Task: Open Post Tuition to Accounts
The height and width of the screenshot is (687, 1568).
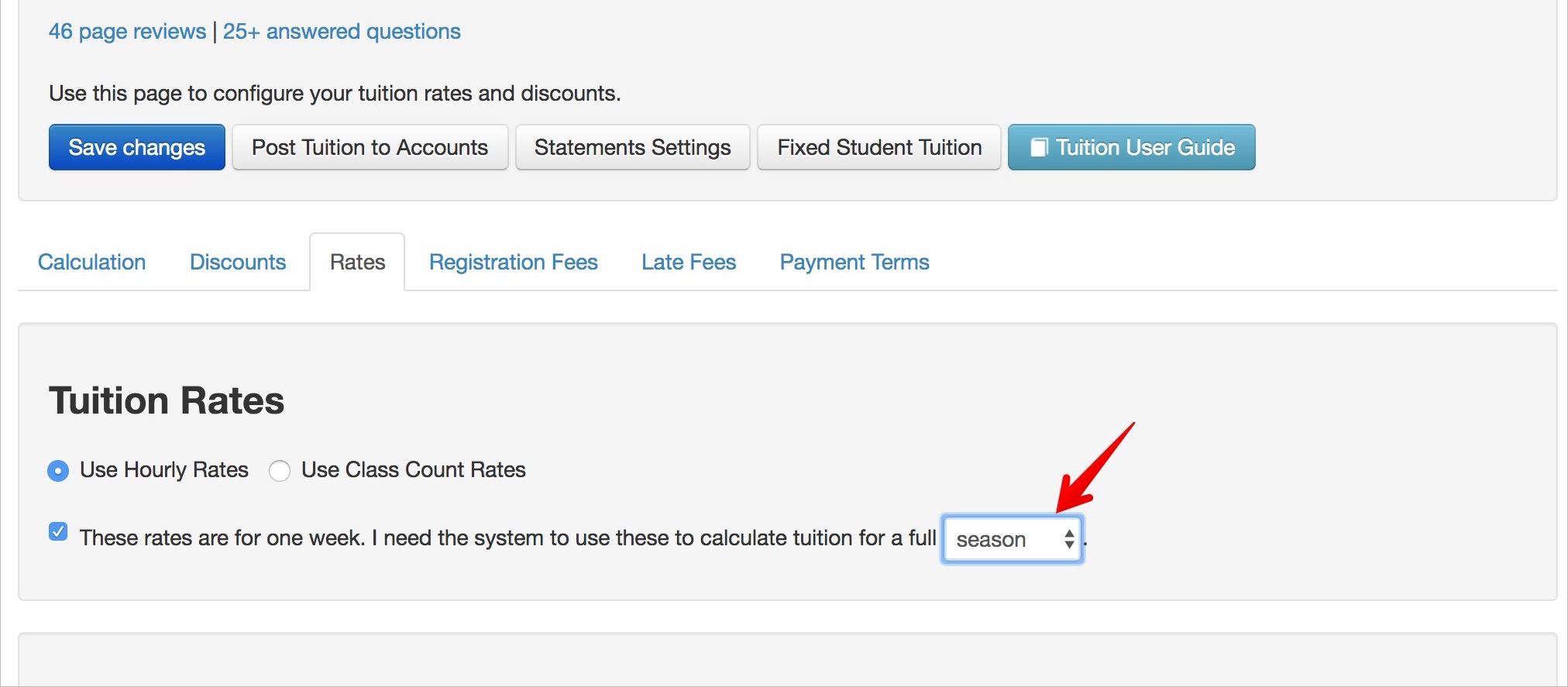Action: click(x=370, y=147)
